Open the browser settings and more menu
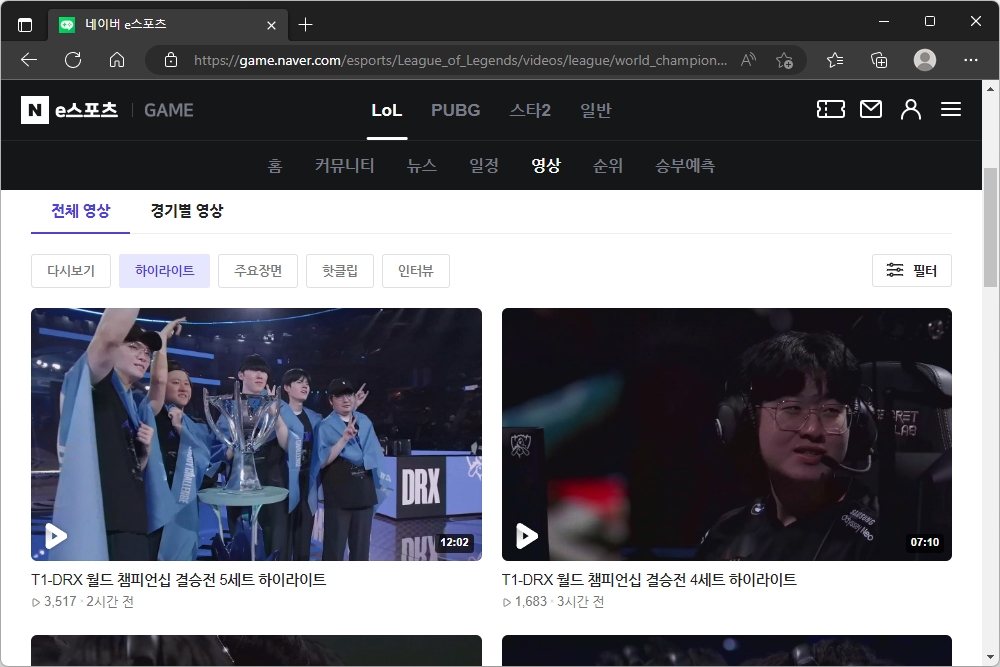 click(971, 60)
